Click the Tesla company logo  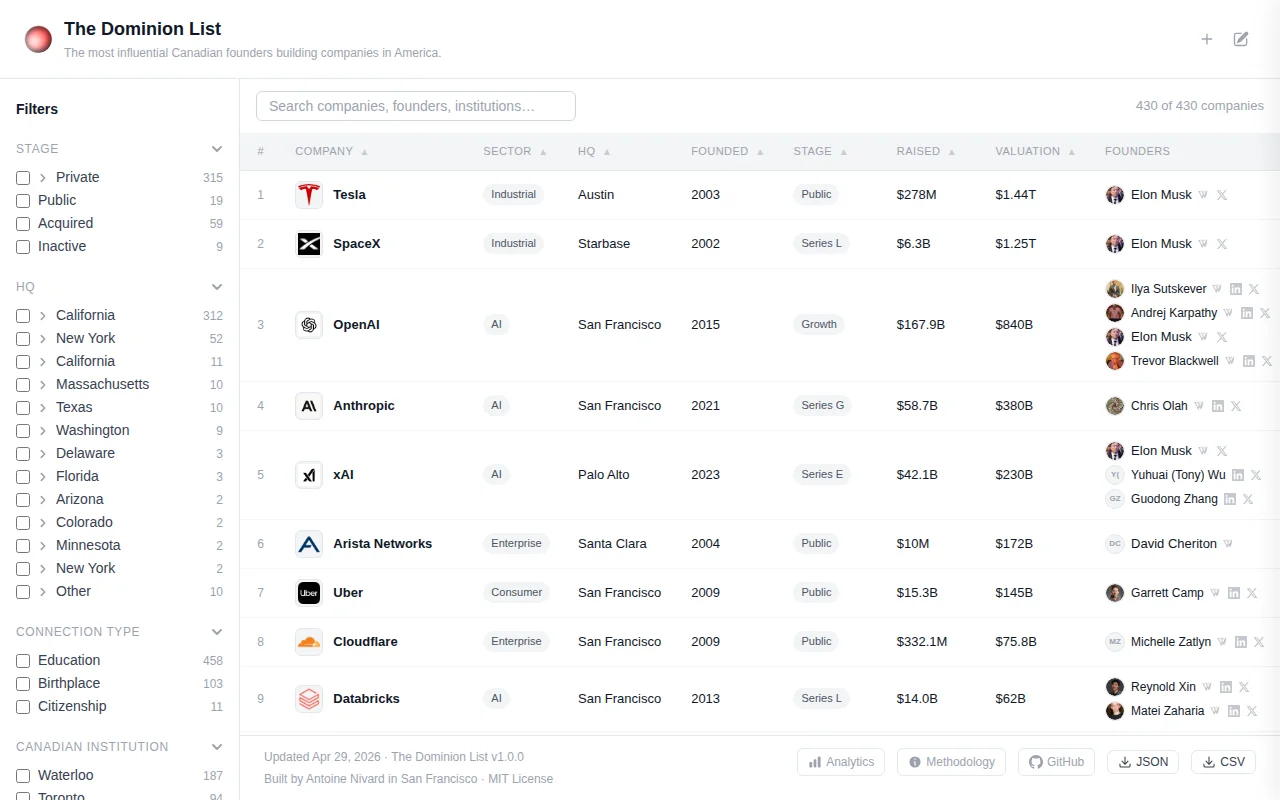[309, 195]
